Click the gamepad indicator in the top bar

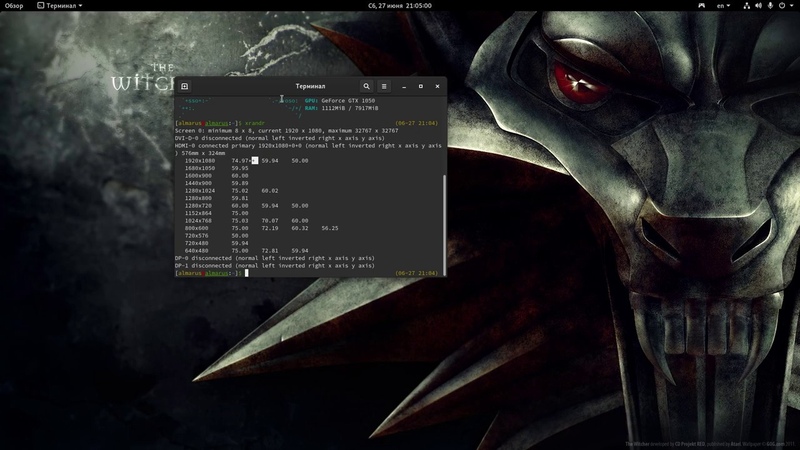pos(702,6)
